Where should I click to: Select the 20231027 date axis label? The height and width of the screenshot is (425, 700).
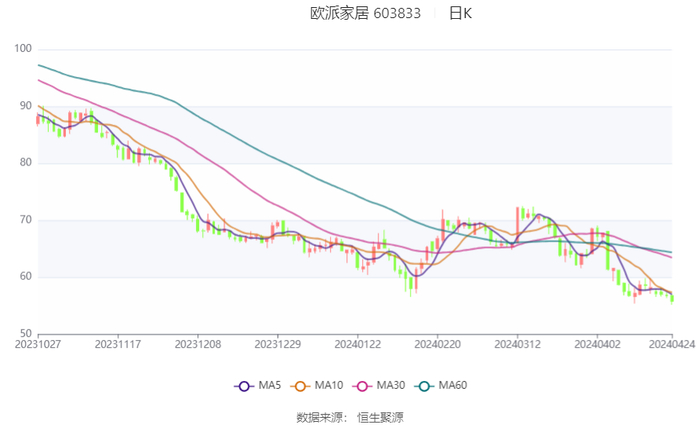click(x=38, y=345)
